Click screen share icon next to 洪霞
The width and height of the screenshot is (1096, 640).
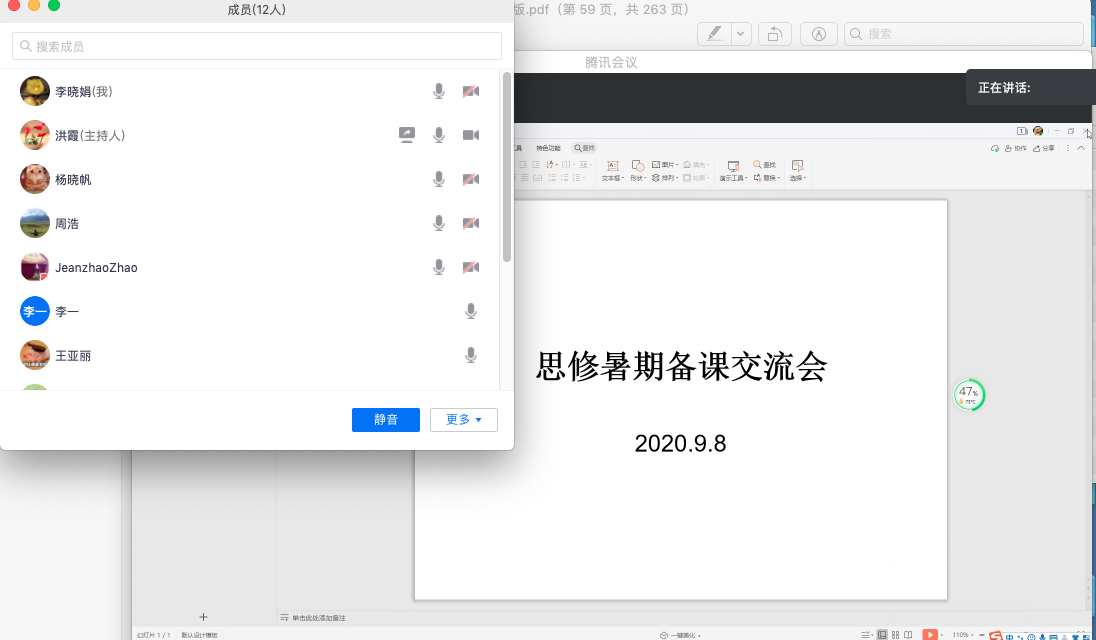click(407, 135)
